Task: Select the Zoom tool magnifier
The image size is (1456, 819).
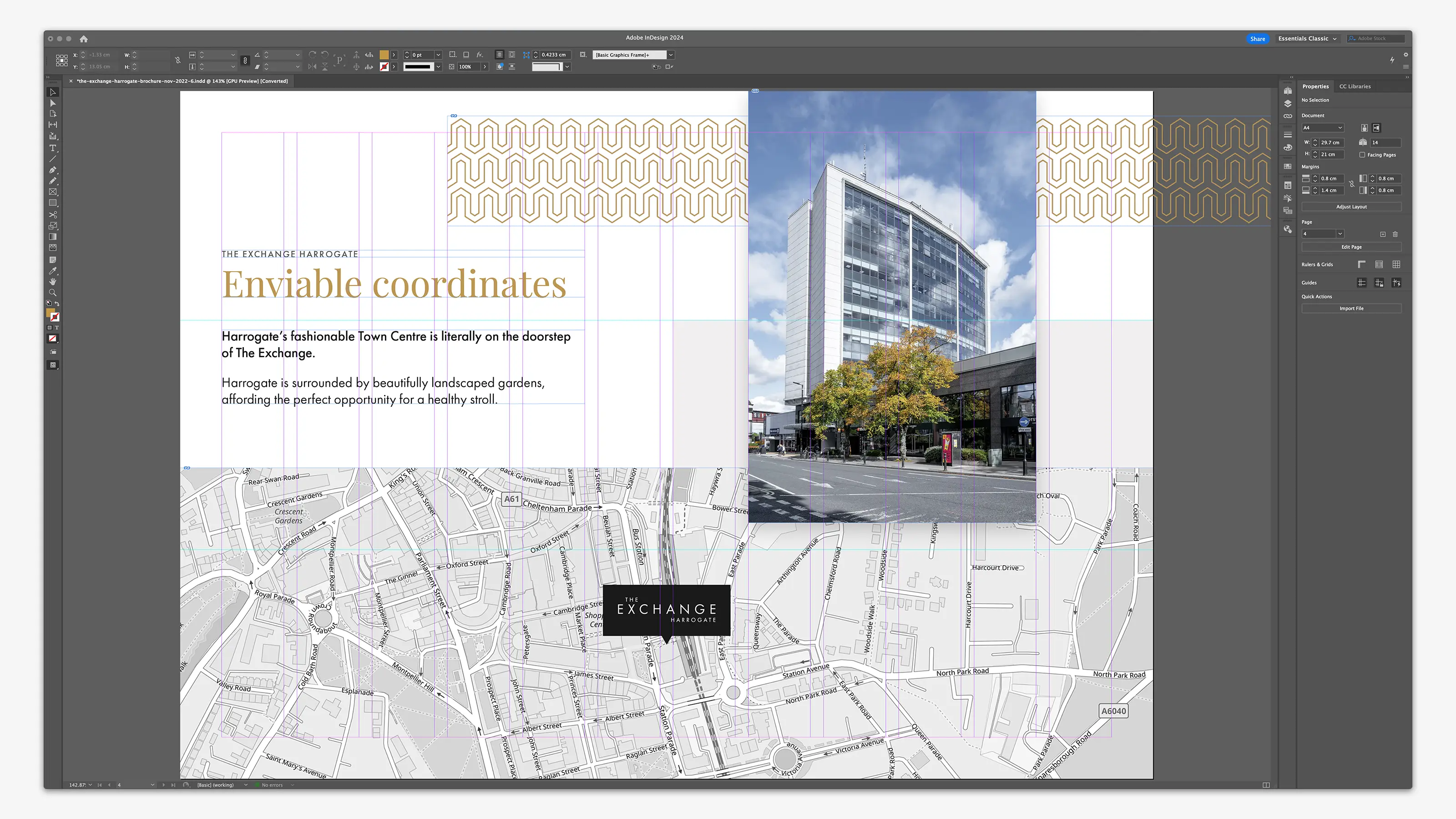Action: (x=53, y=293)
